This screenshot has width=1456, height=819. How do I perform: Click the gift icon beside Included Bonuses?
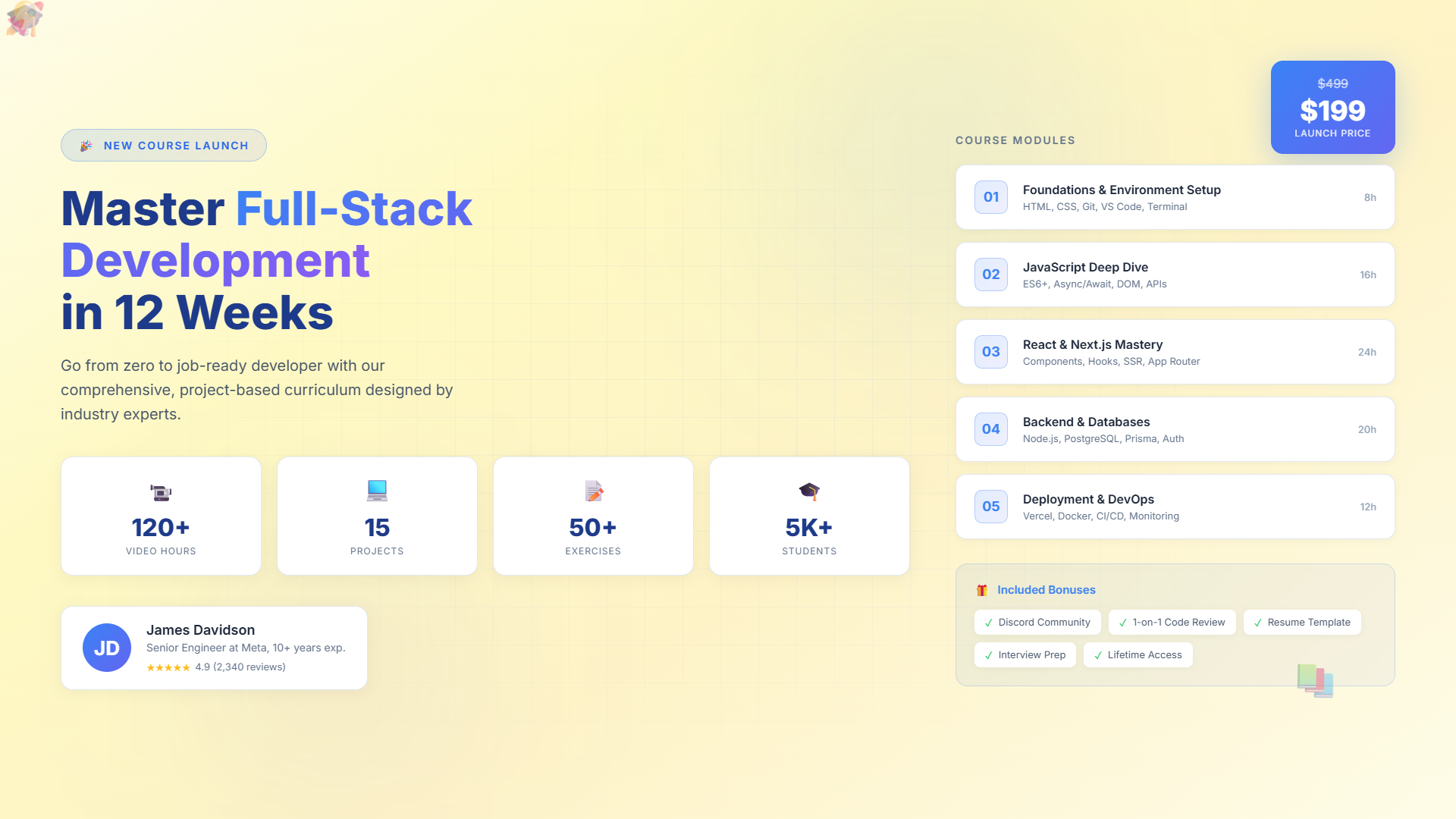[x=982, y=590]
